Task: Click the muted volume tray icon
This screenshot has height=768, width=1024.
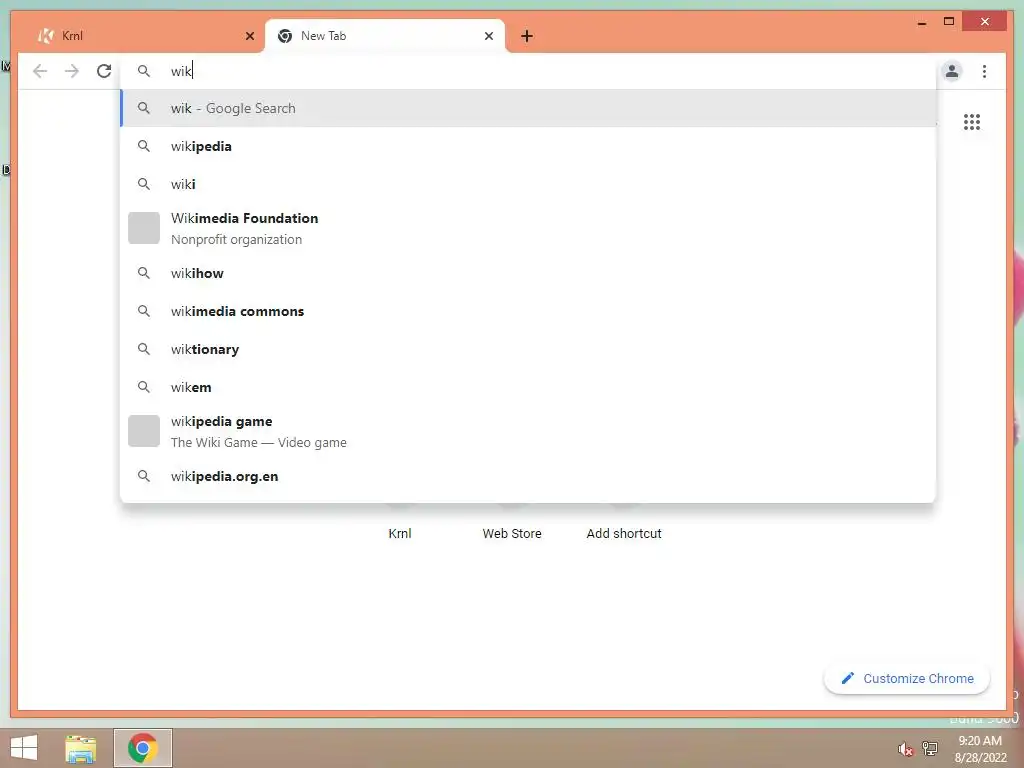Action: coord(905,749)
